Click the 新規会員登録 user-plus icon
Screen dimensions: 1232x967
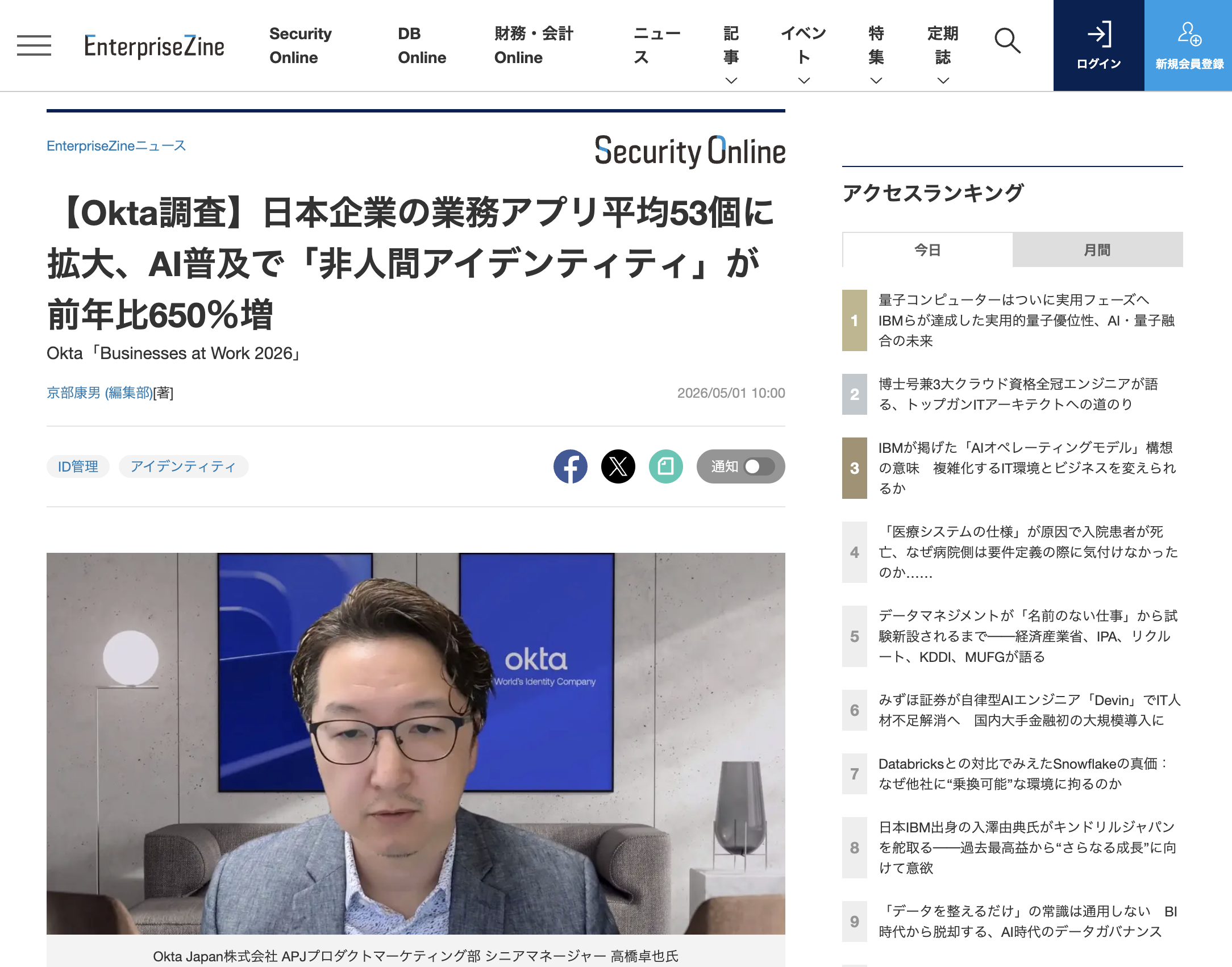pos(1189,34)
